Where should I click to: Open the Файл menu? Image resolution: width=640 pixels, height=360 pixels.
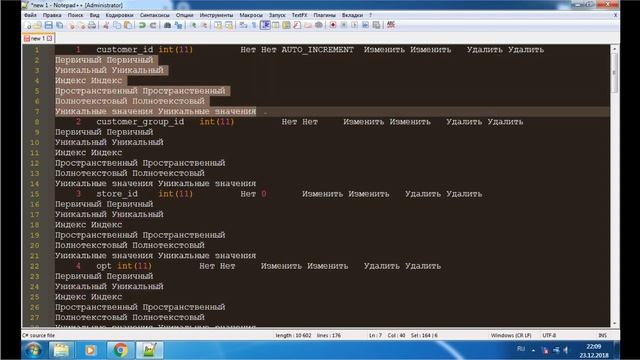[x=30, y=15]
